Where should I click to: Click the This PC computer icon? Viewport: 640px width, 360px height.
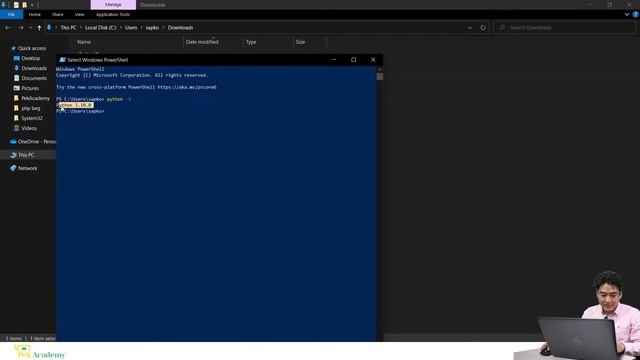click(x=13, y=155)
